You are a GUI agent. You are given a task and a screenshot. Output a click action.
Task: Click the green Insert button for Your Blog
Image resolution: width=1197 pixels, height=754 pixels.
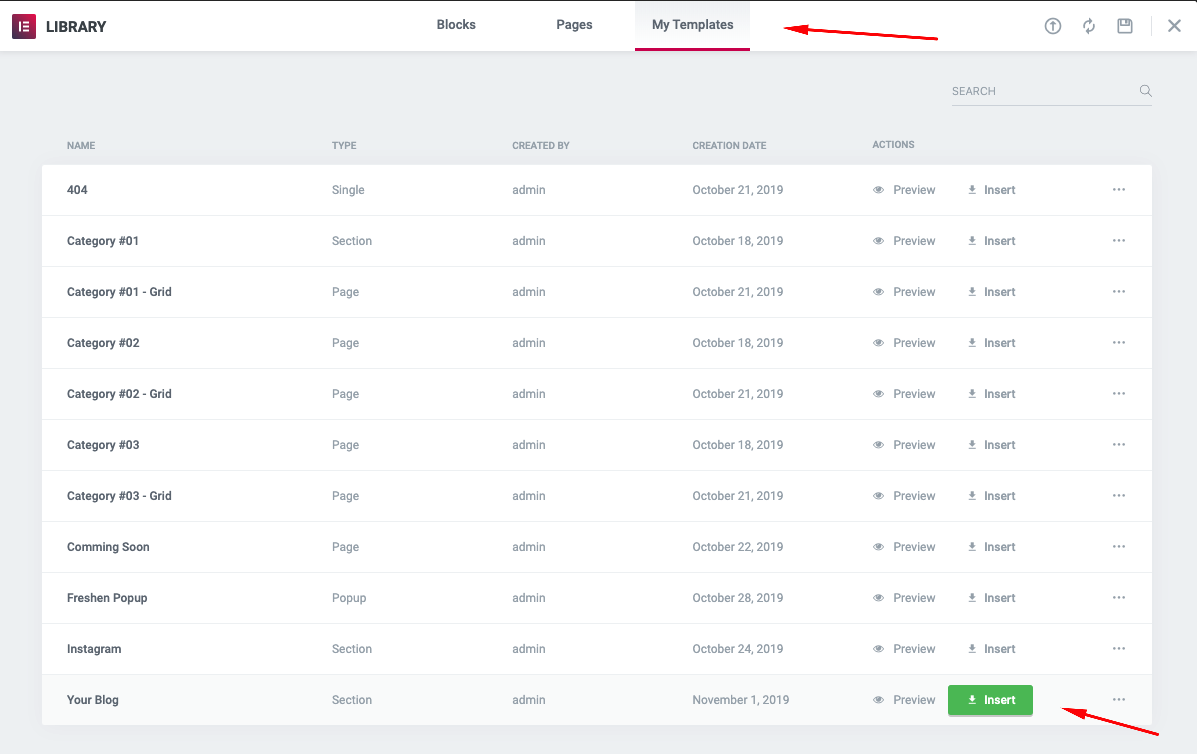click(990, 700)
